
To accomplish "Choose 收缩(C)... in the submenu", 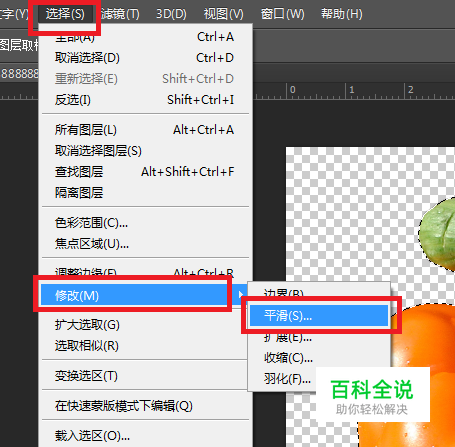I will pyautogui.click(x=319, y=358).
